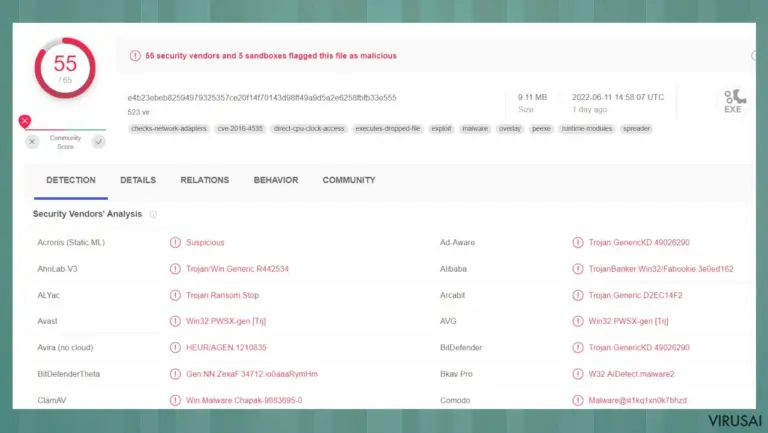The width and height of the screenshot is (768, 433).
Task: Click the 2022-06-11 14:58:07 UTC timestamp
Action: click(618, 97)
